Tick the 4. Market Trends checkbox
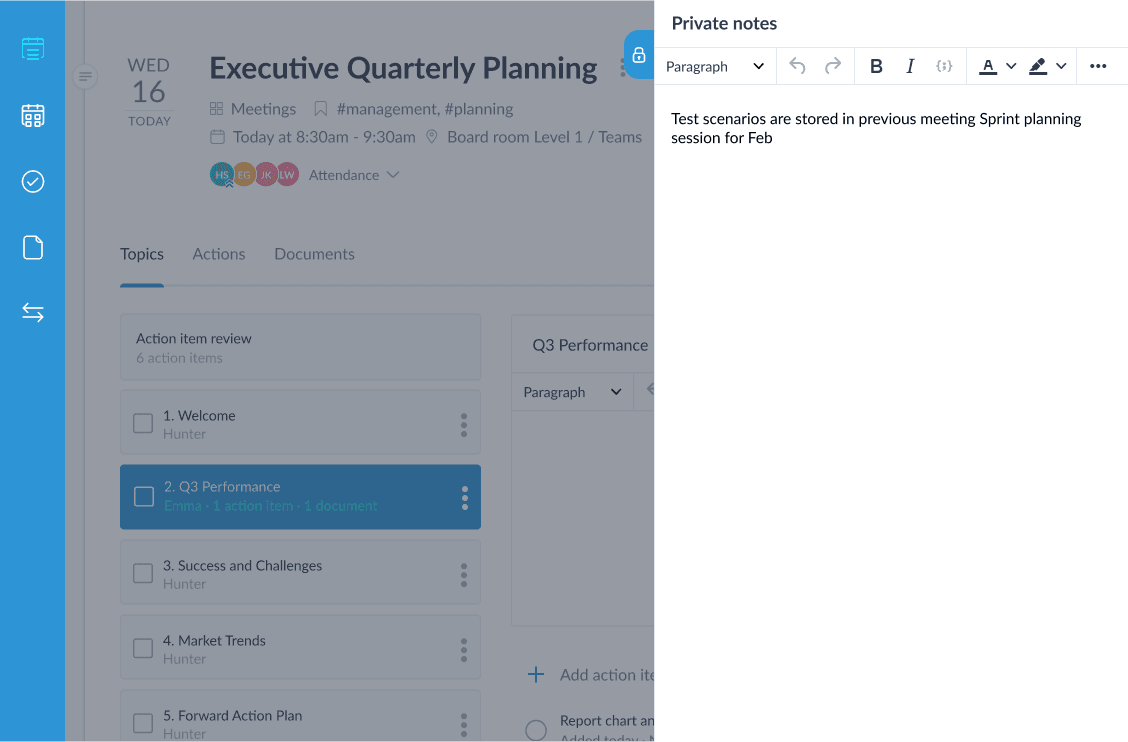The image size is (1128, 742). tap(143, 648)
